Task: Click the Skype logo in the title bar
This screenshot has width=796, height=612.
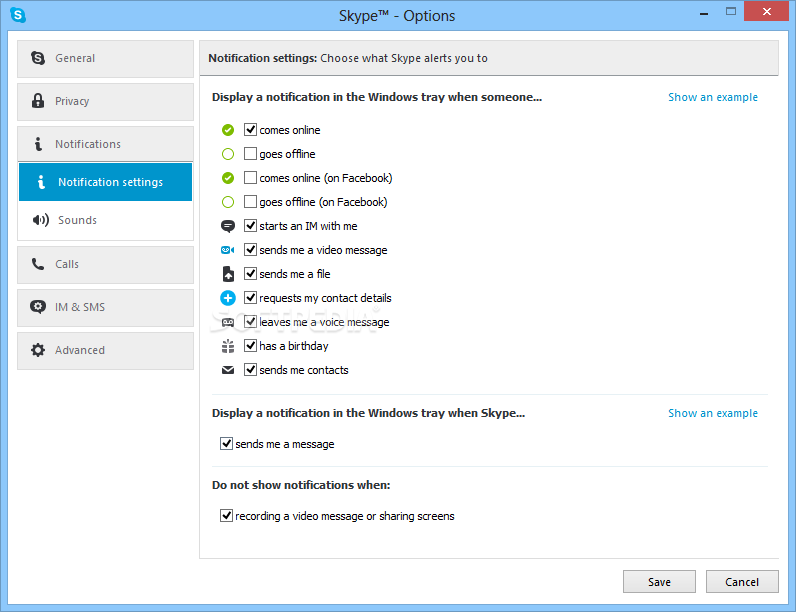Action: [x=18, y=15]
